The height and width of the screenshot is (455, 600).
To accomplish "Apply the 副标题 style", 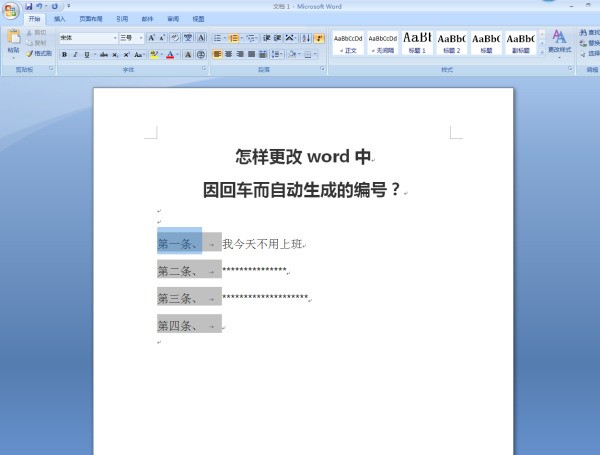I will 521,43.
